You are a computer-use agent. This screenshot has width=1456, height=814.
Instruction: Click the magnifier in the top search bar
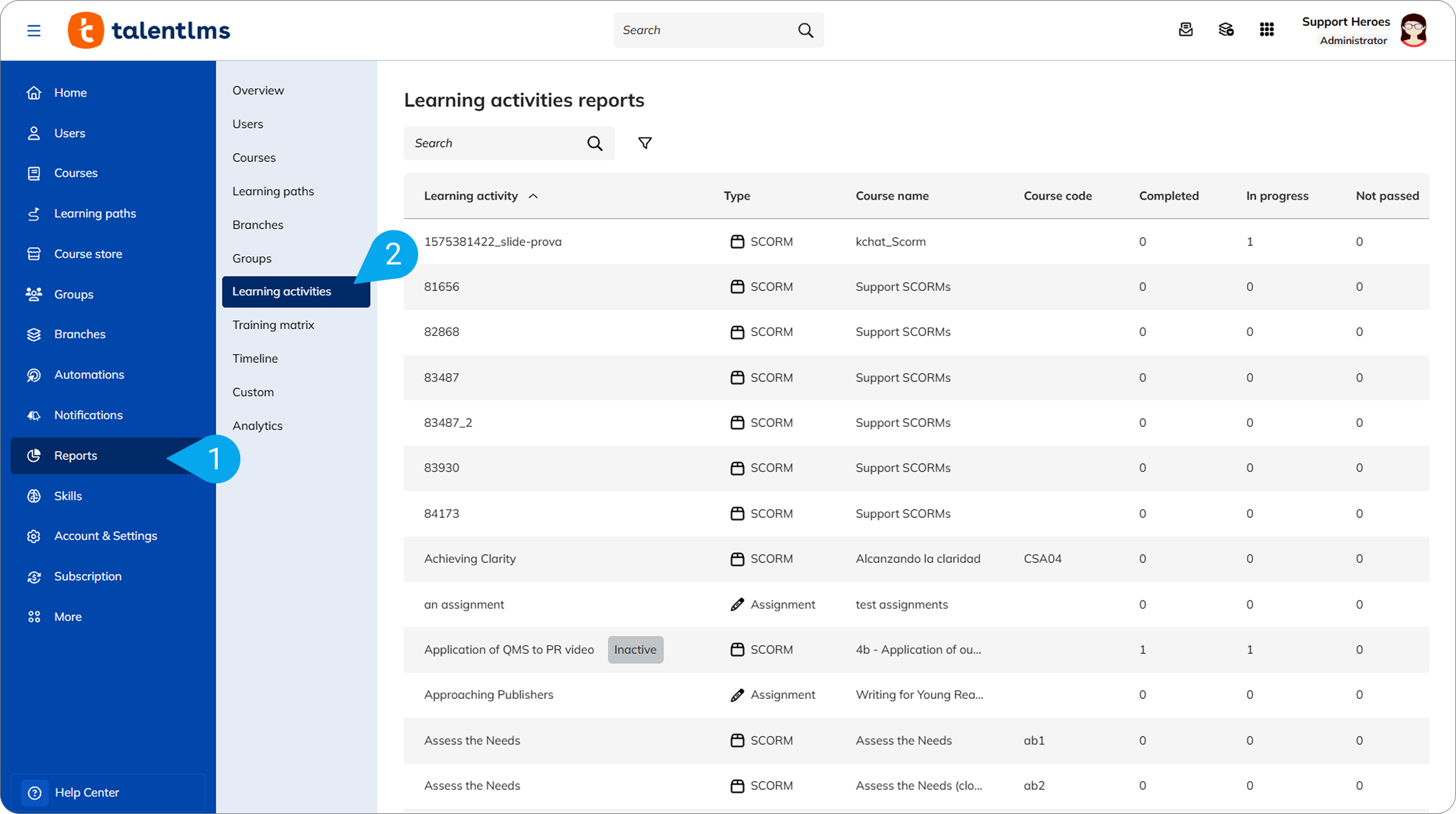point(805,30)
